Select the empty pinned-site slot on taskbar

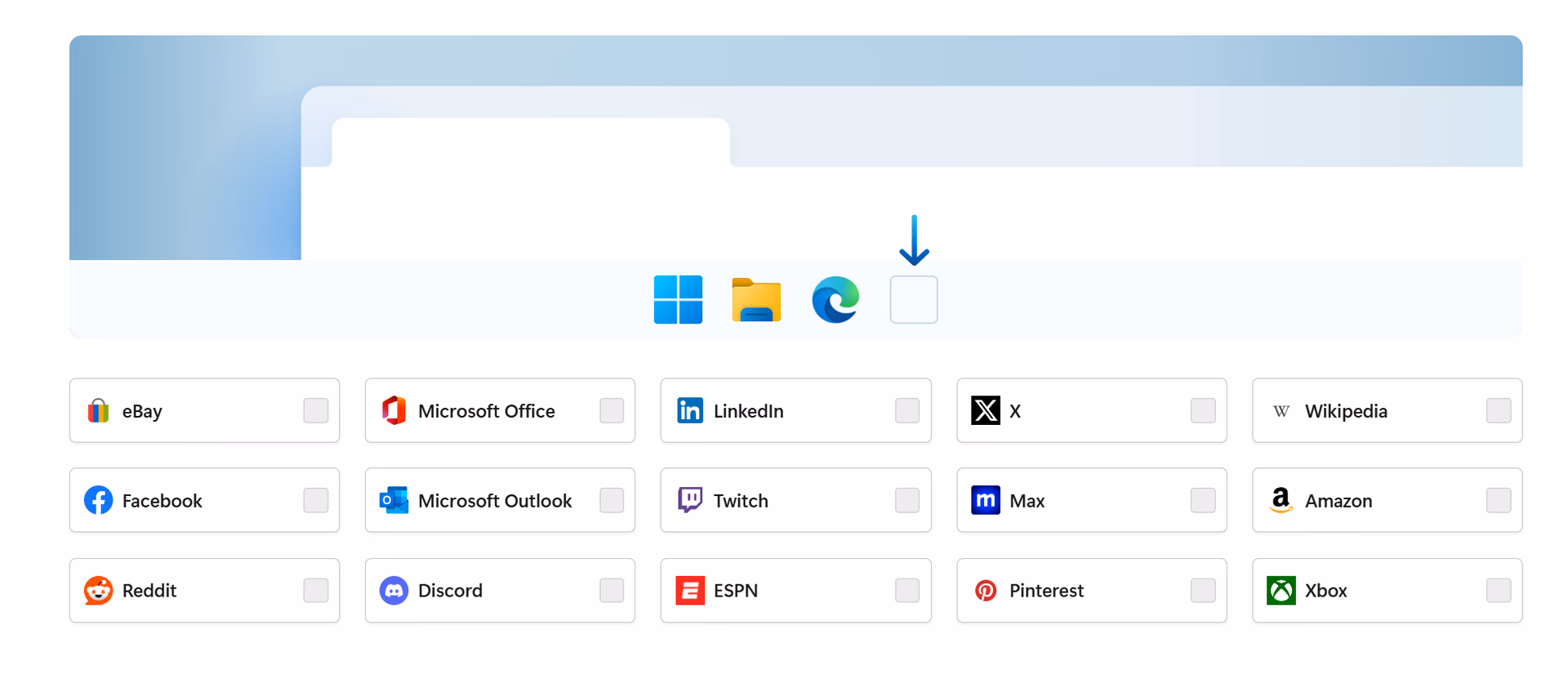(x=914, y=300)
